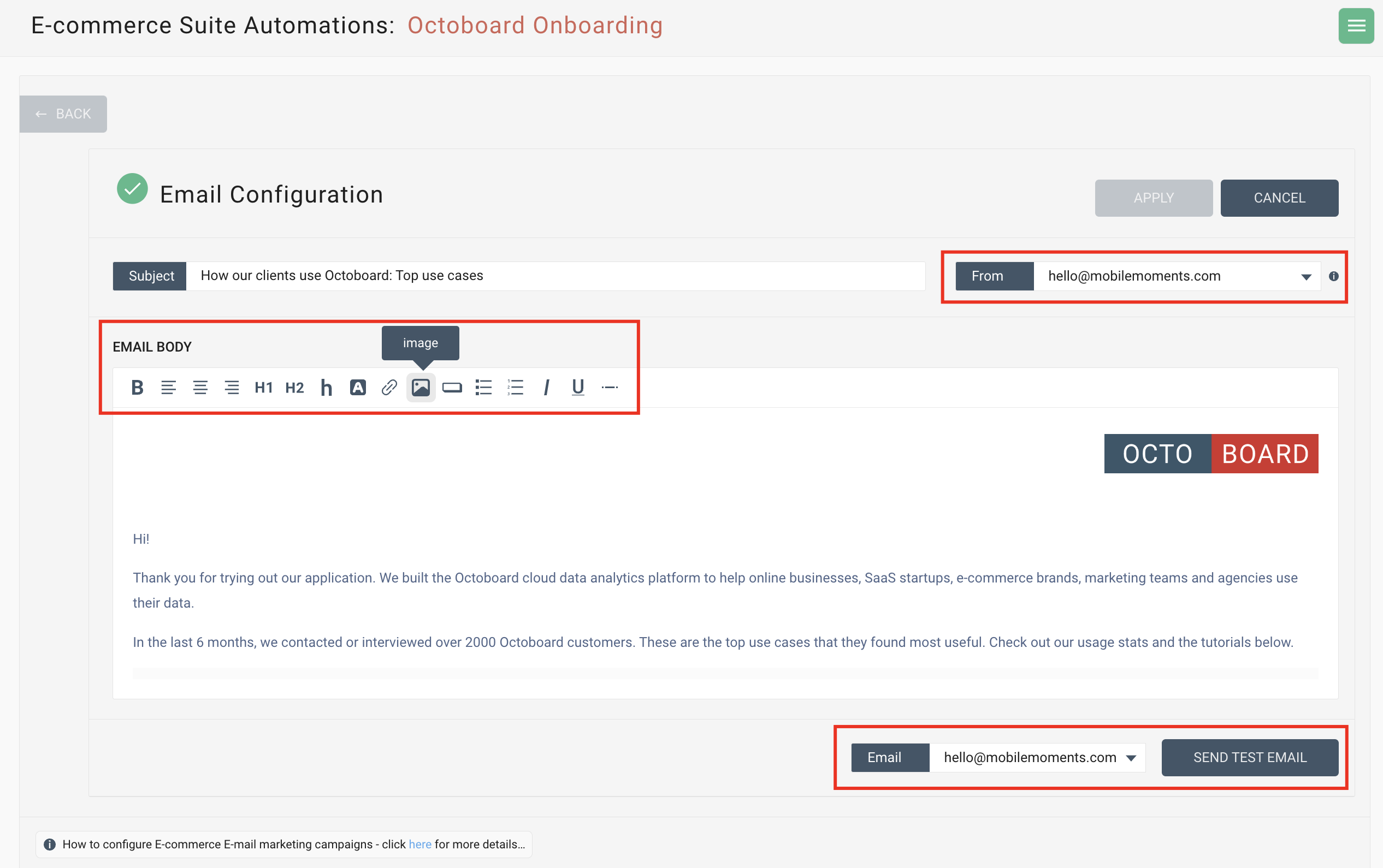Click APPLY to save email configuration

(x=1154, y=197)
